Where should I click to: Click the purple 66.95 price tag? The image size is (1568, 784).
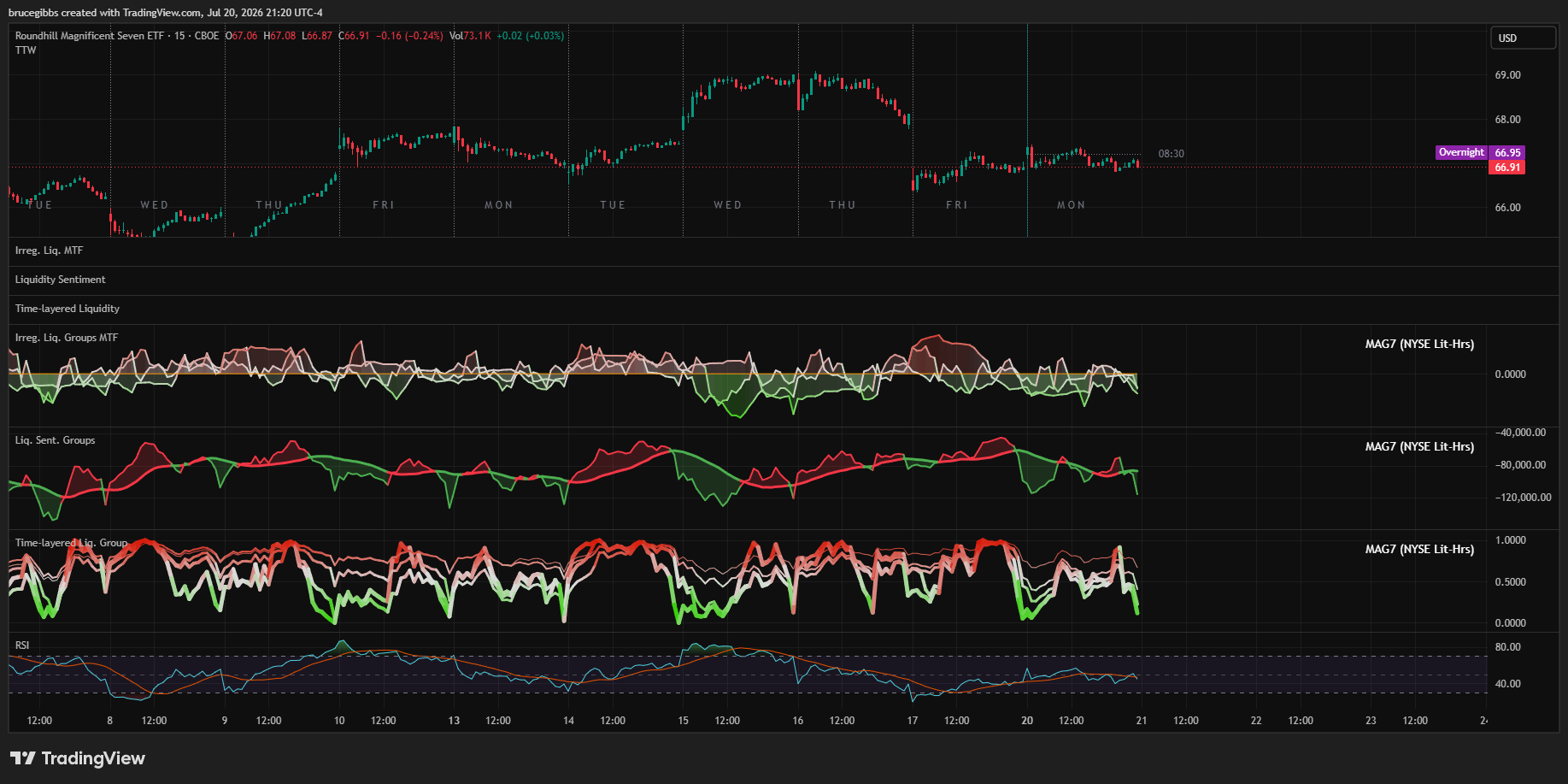(1507, 153)
